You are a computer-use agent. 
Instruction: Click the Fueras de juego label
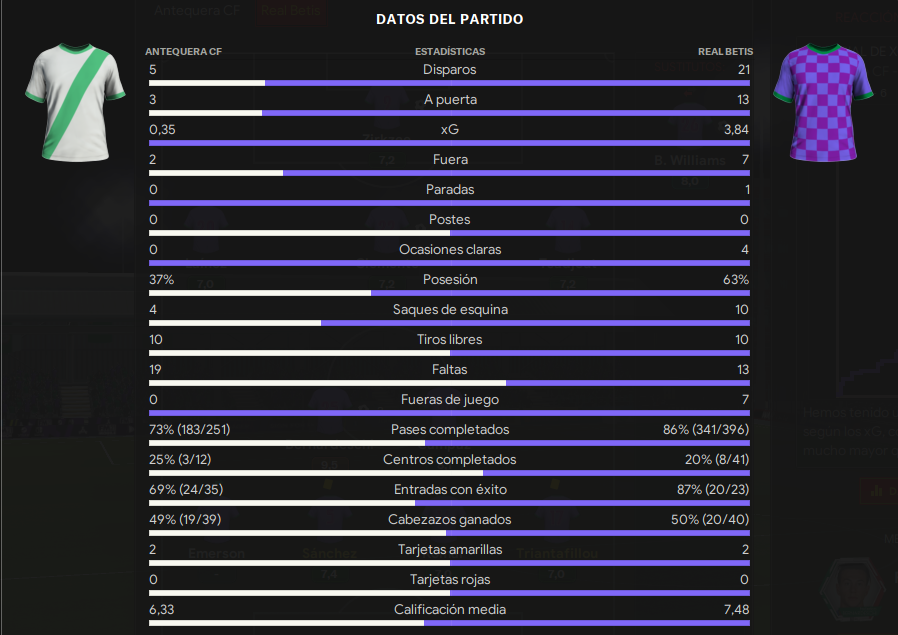tap(450, 400)
